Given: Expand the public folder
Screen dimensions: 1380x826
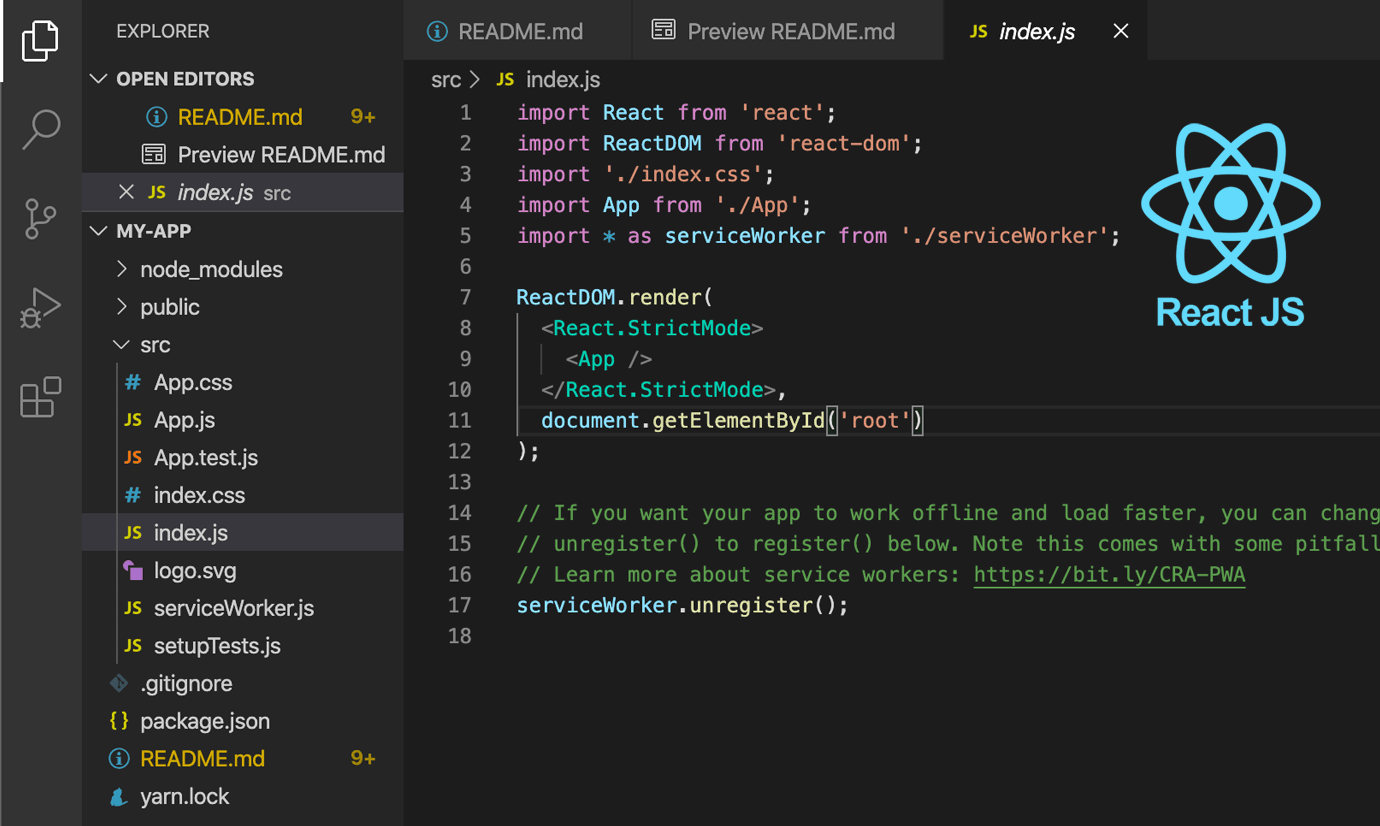Looking at the screenshot, I should (x=170, y=307).
